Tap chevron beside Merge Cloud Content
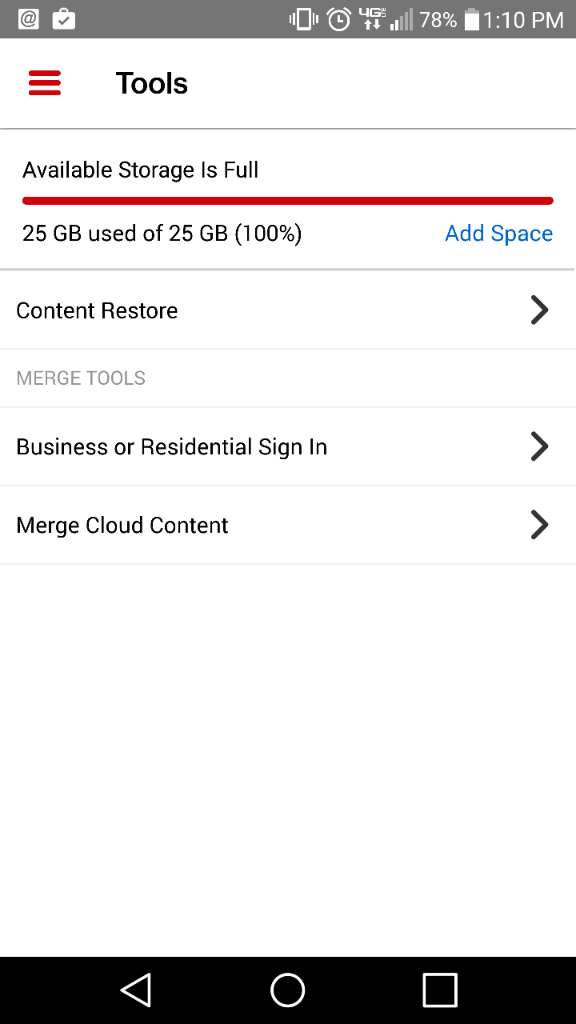The image size is (576, 1024). pos(539,525)
